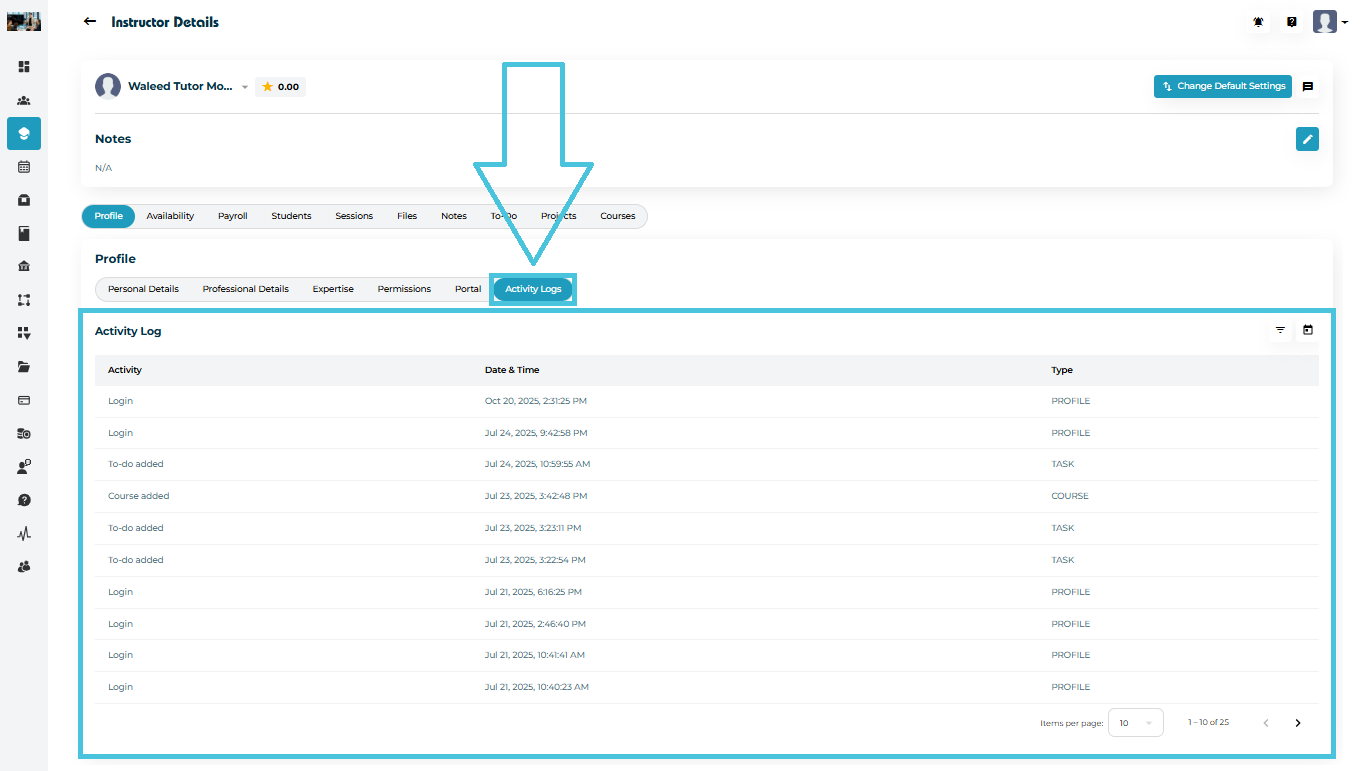Click the back arrow next to Instructor Details
Image resolution: width=1366 pixels, height=771 pixels.
[x=90, y=22]
